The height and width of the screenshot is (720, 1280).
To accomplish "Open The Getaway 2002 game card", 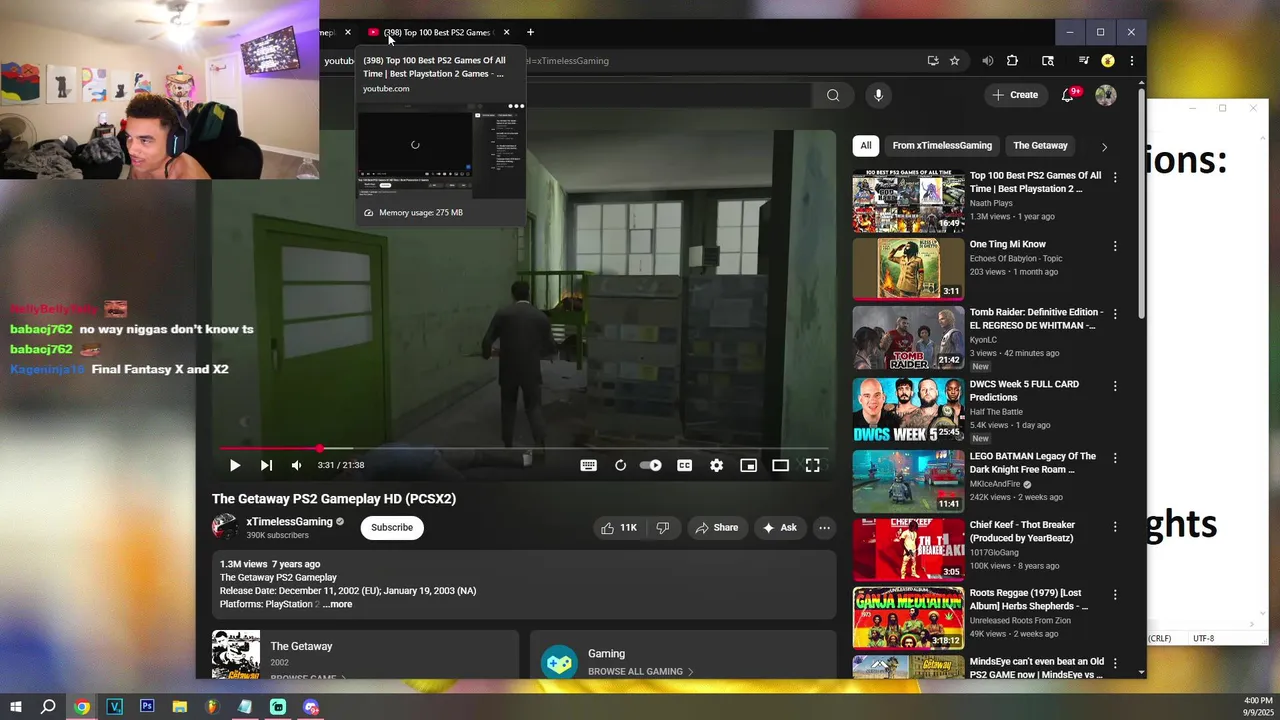I will click(365, 655).
